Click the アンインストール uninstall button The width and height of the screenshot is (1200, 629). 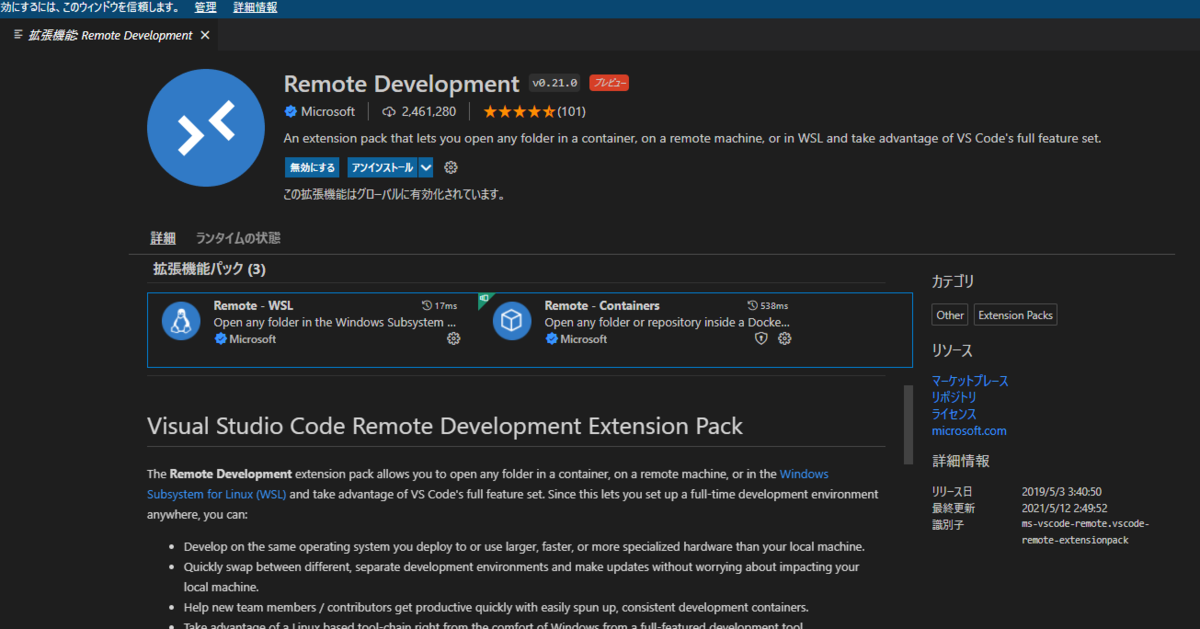[382, 167]
